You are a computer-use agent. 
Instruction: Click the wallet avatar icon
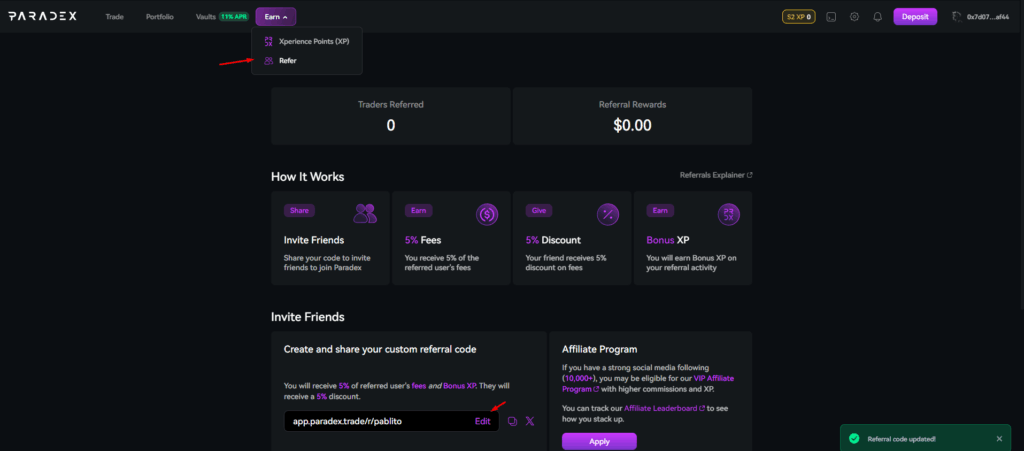[957, 17]
